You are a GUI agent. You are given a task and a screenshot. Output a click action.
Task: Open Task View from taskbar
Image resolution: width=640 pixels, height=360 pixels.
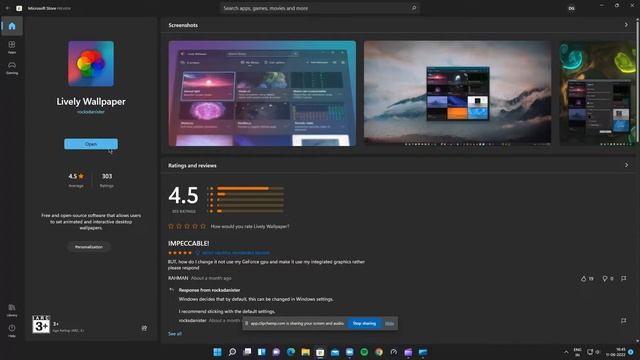pyautogui.click(x=247, y=352)
